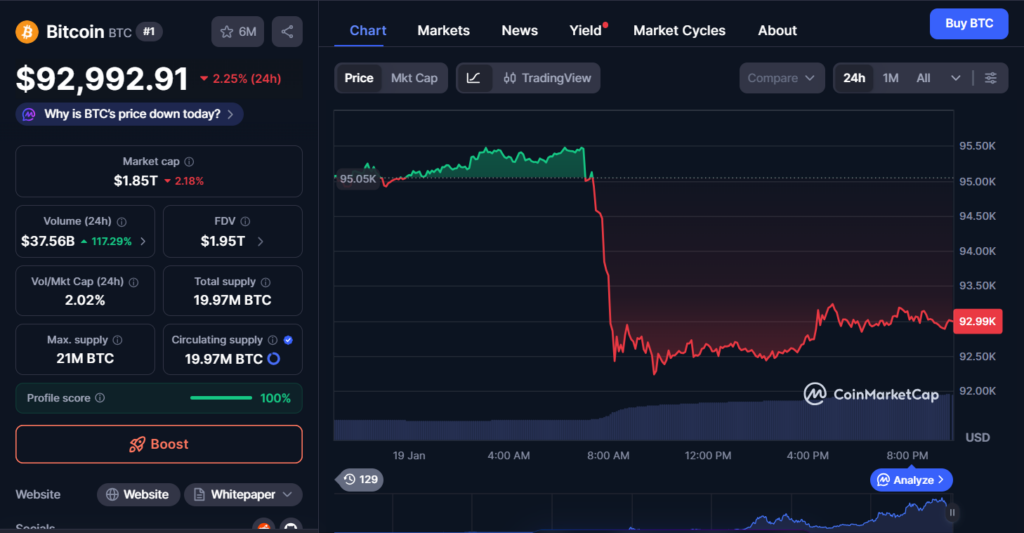Select the line chart type icon
The width and height of the screenshot is (1024, 533).
coord(474,78)
